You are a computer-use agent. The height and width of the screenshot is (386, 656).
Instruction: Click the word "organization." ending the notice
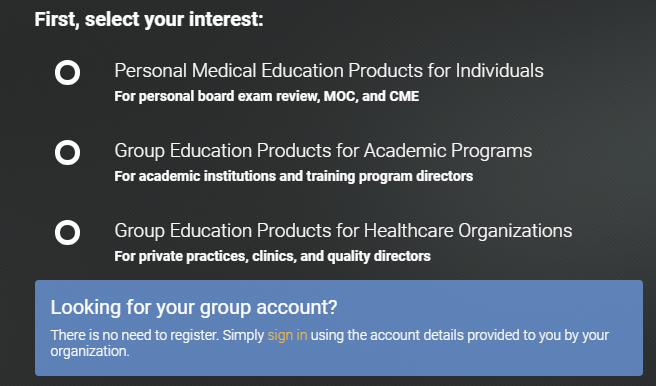point(90,351)
